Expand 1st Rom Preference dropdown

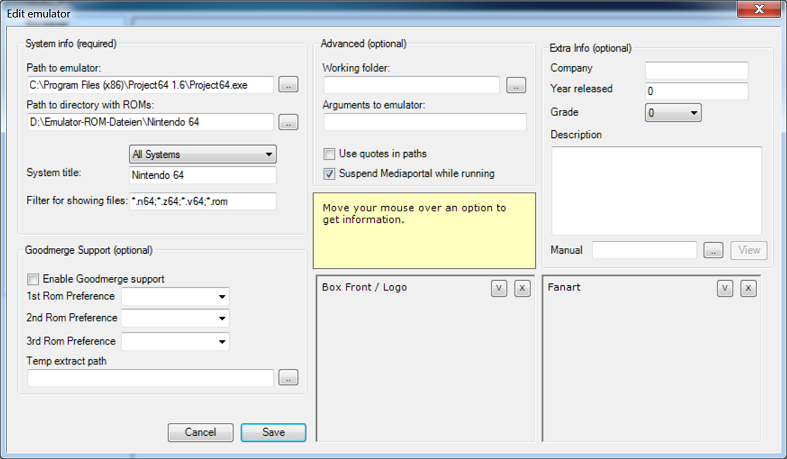(175, 297)
